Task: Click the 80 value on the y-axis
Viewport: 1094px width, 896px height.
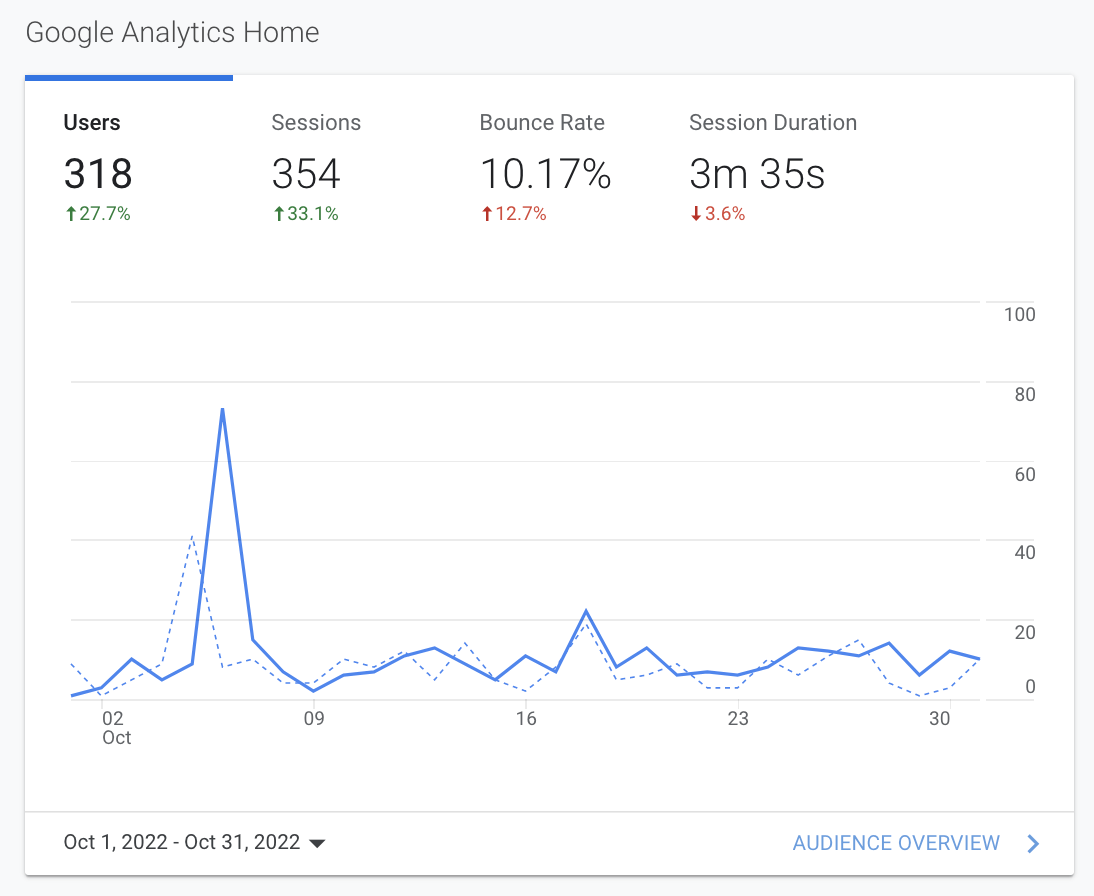Action: (x=1025, y=395)
